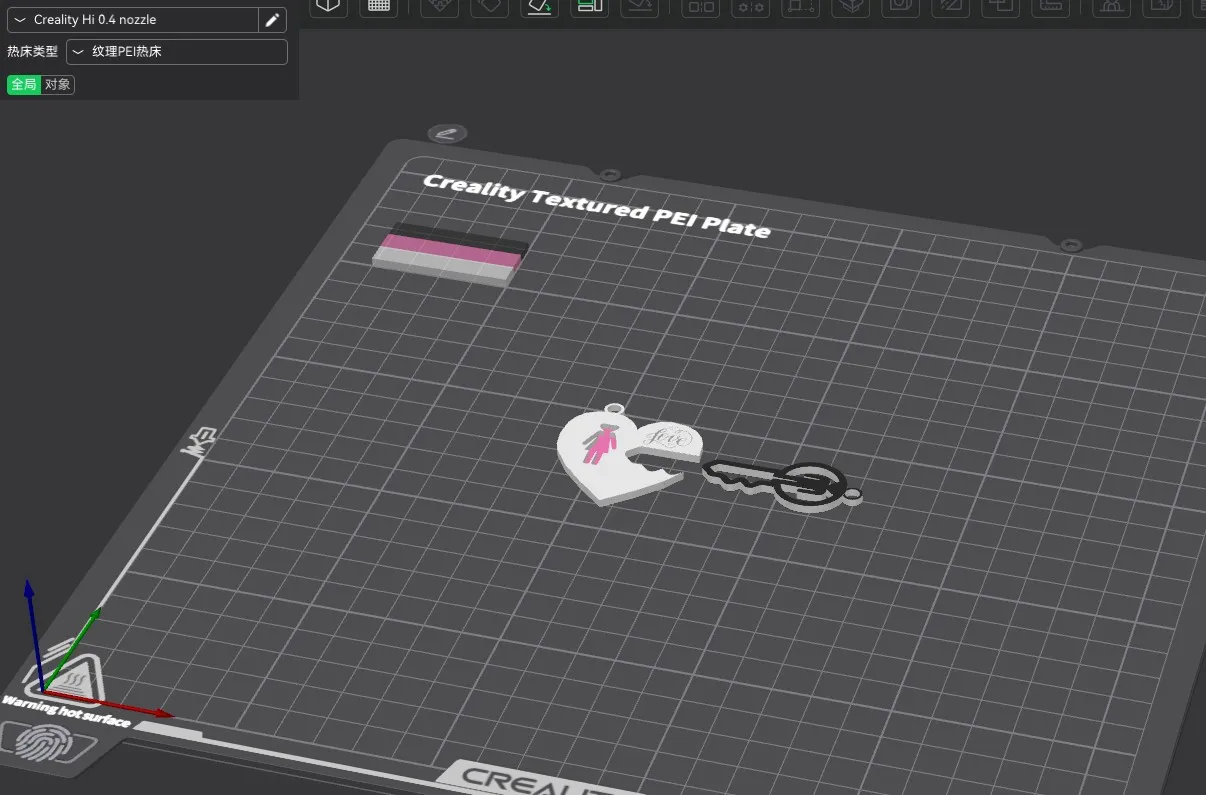Expand the 纹理PEI热床 bed type dropdown
1206x795 pixels.
point(177,52)
